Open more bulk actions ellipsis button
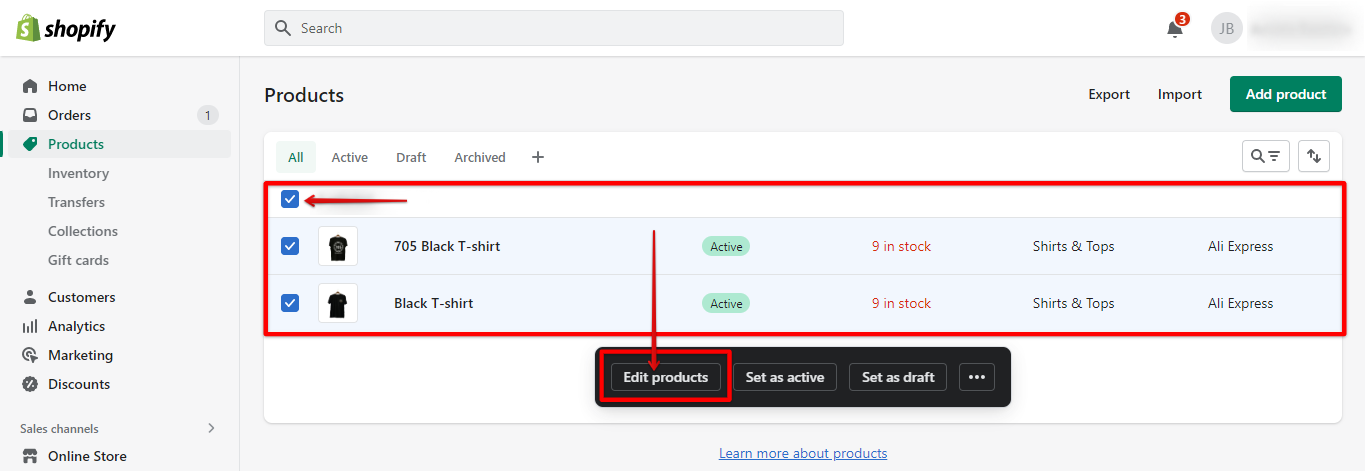 tap(977, 377)
